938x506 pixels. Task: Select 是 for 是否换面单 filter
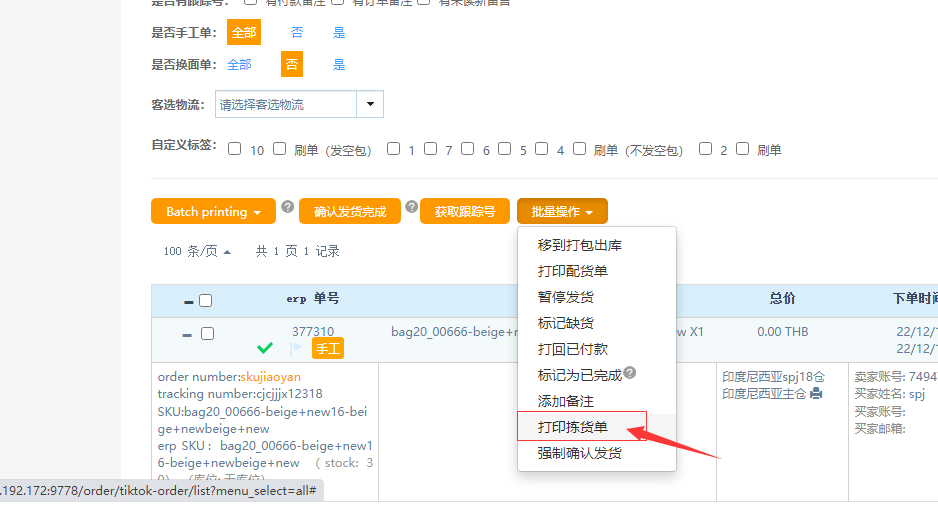pos(339,65)
